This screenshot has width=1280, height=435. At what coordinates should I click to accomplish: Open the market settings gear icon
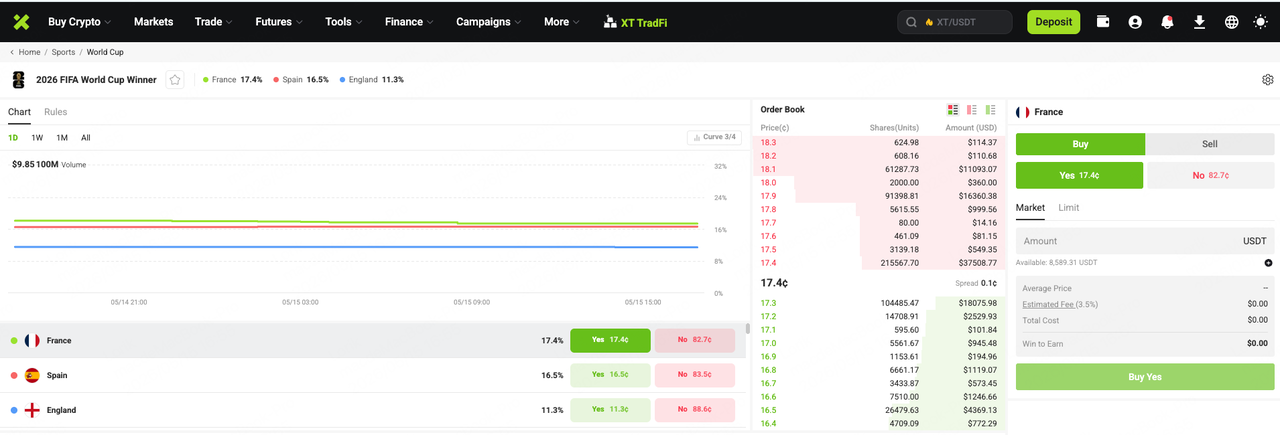coord(1267,80)
